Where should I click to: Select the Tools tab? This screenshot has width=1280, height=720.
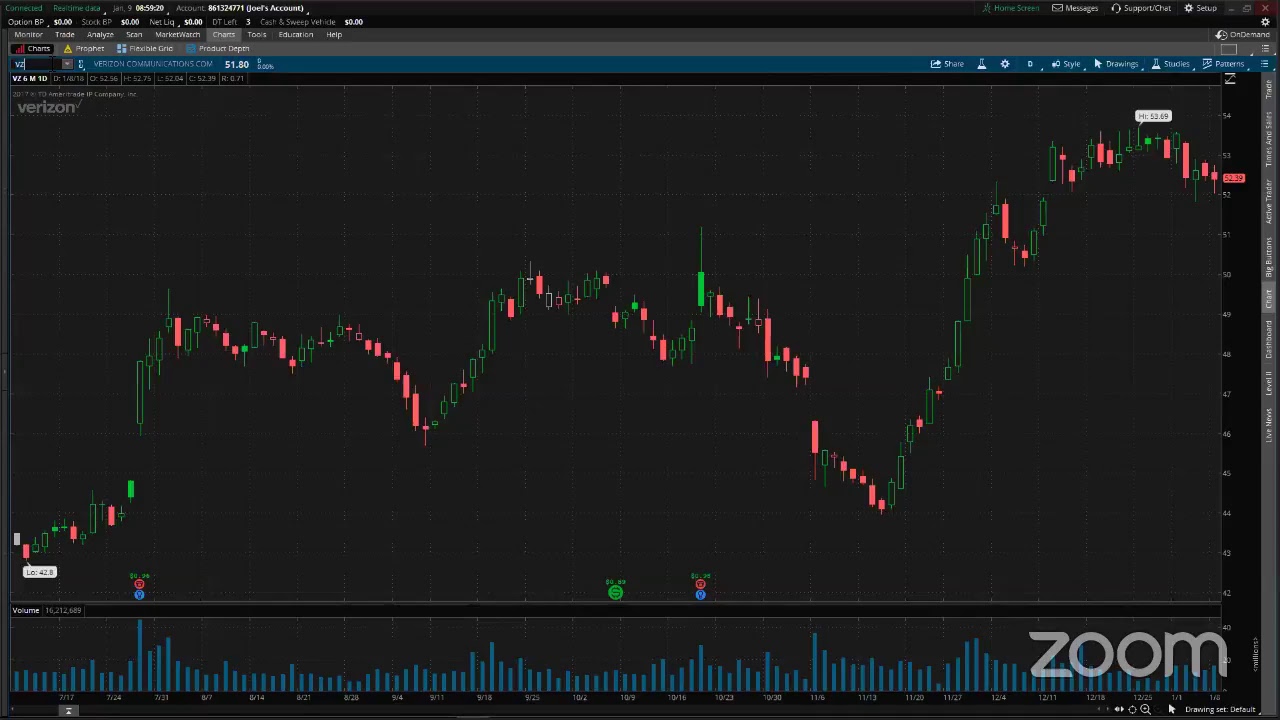[257, 35]
